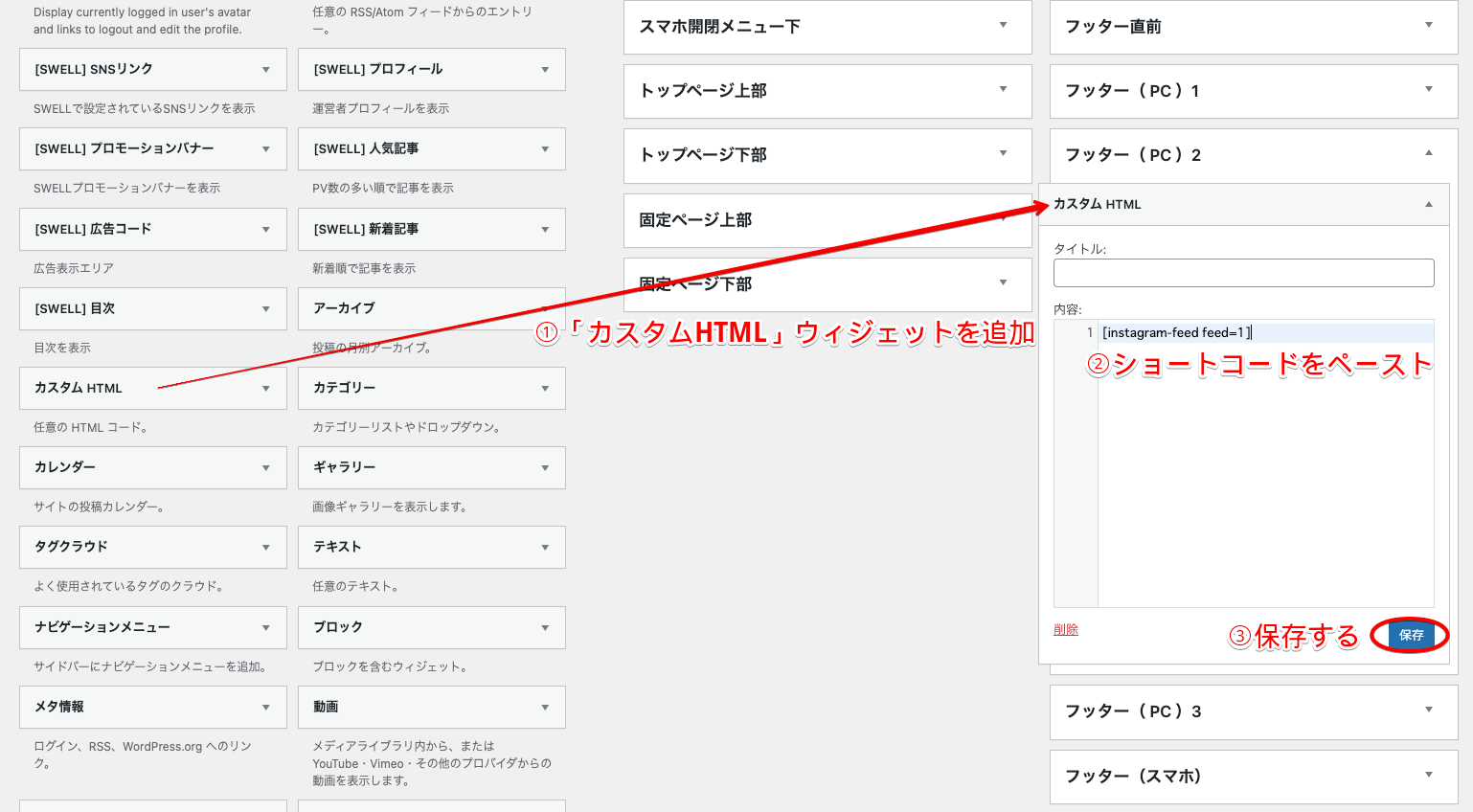Expand the [SWELL] 目次 widget arrow
This screenshot has height=812, width=1473.
266,309
